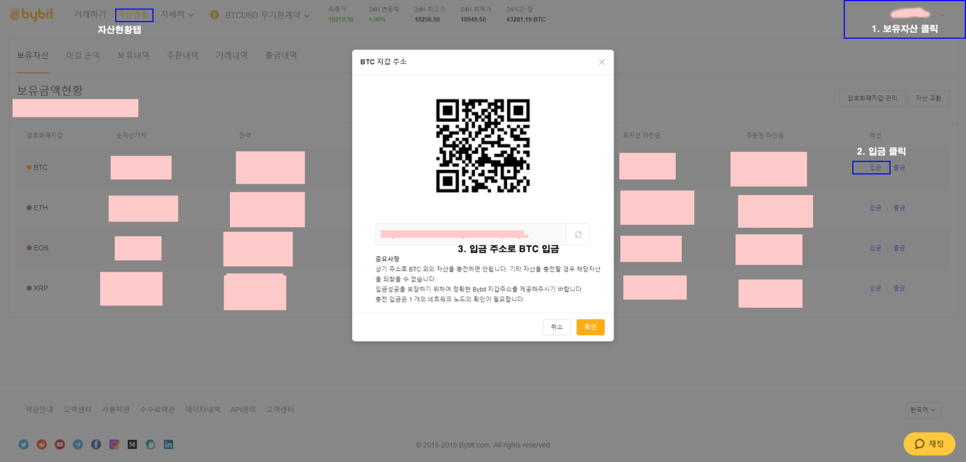This screenshot has width=966, height=462.
Task: Click 출금 in the XRP row
Action: 899,288
